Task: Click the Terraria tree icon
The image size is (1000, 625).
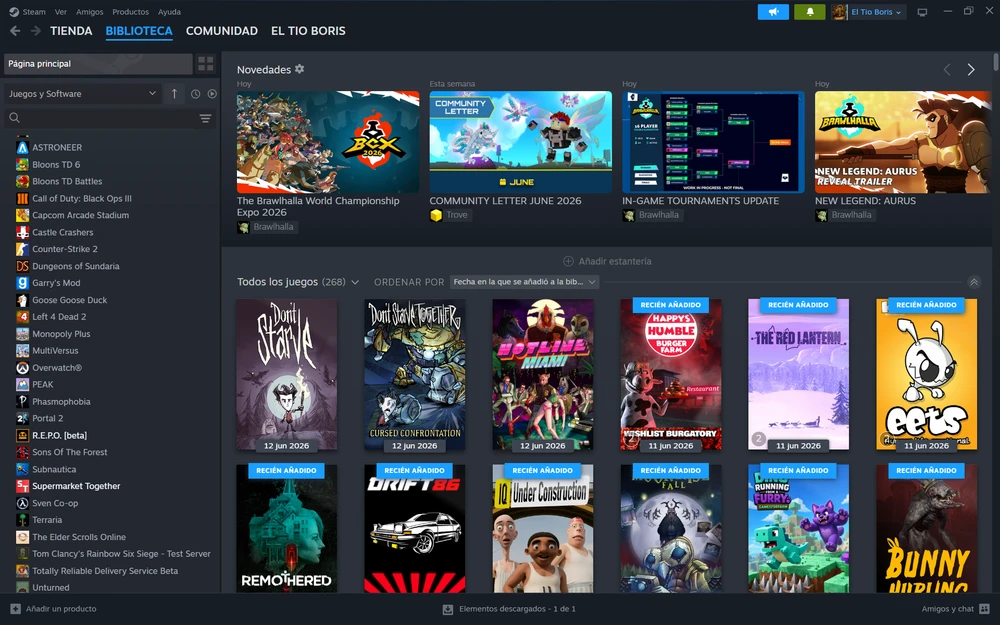Action: pyautogui.click(x=22, y=520)
